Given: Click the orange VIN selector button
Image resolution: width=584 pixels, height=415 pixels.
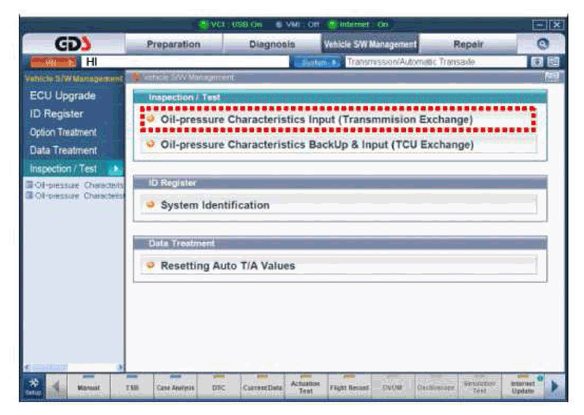Looking at the screenshot, I should pyautogui.click(x=54, y=62).
